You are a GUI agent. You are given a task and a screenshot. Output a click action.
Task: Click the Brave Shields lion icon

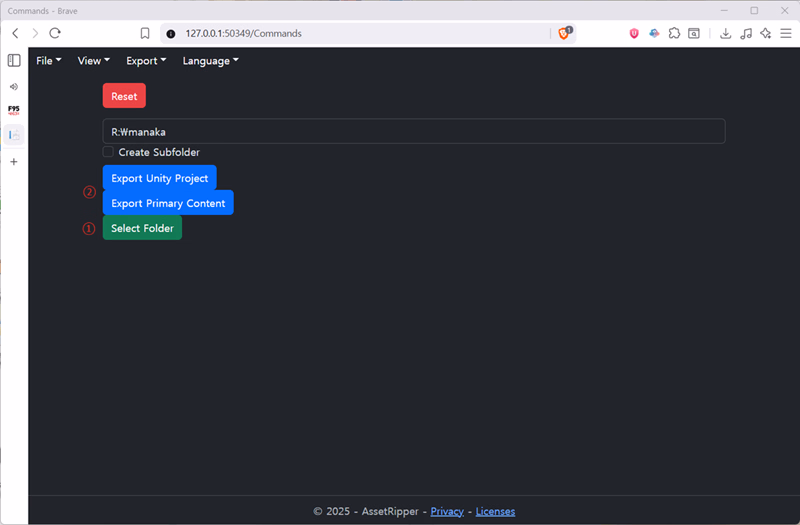click(x=565, y=33)
